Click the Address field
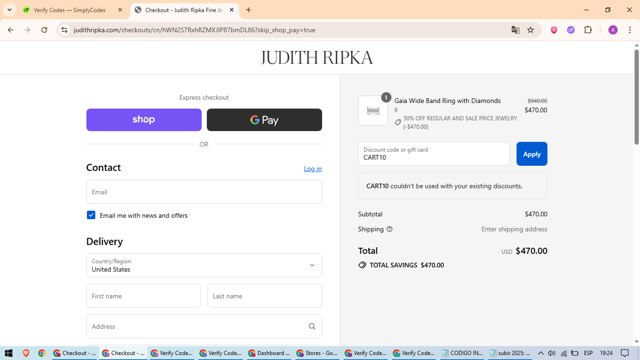This screenshot has height=360, width=640. pos(204,326)
